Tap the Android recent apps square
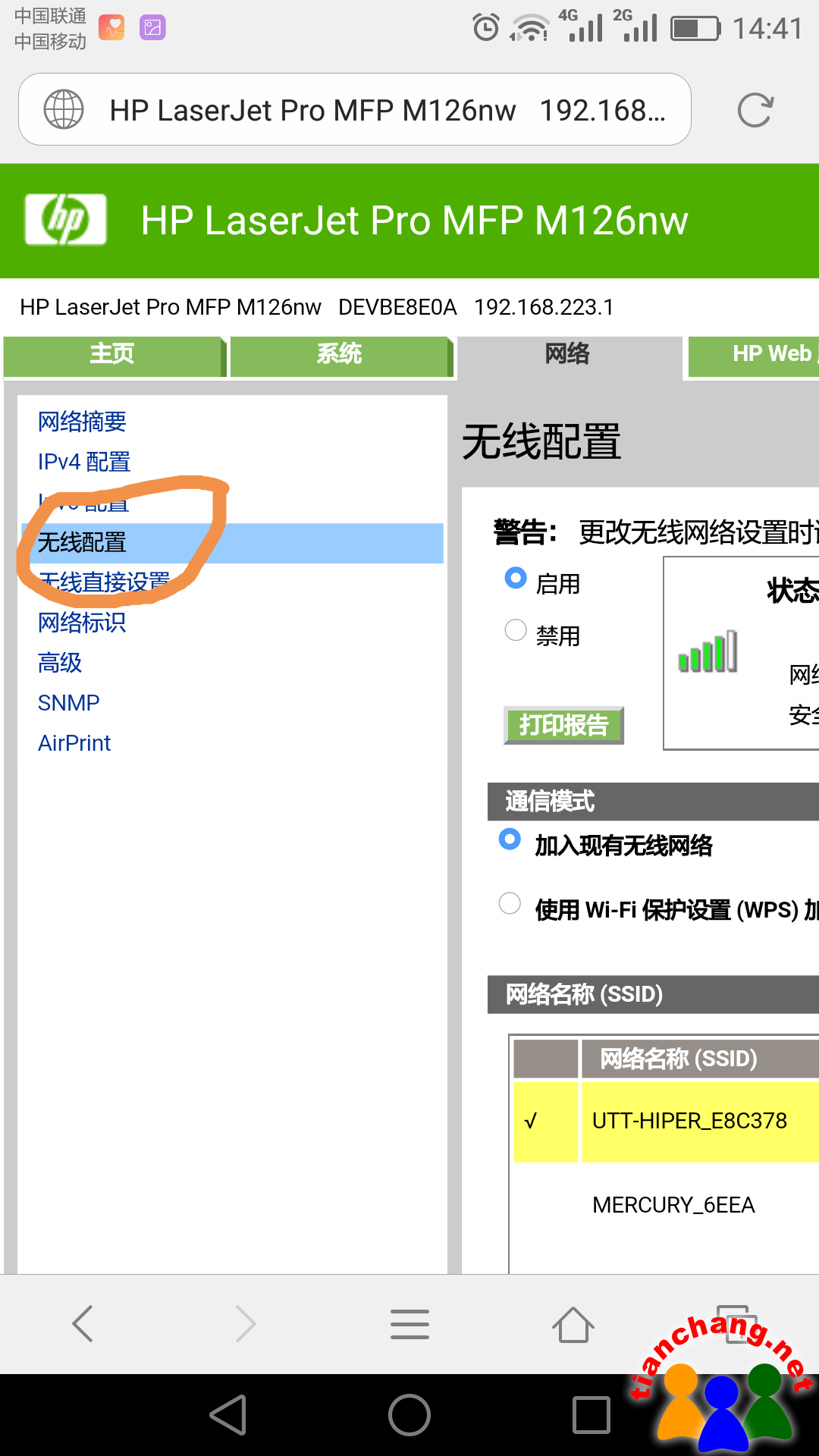The height and width of the screenshot is (1456, 819). point(591,1415)
